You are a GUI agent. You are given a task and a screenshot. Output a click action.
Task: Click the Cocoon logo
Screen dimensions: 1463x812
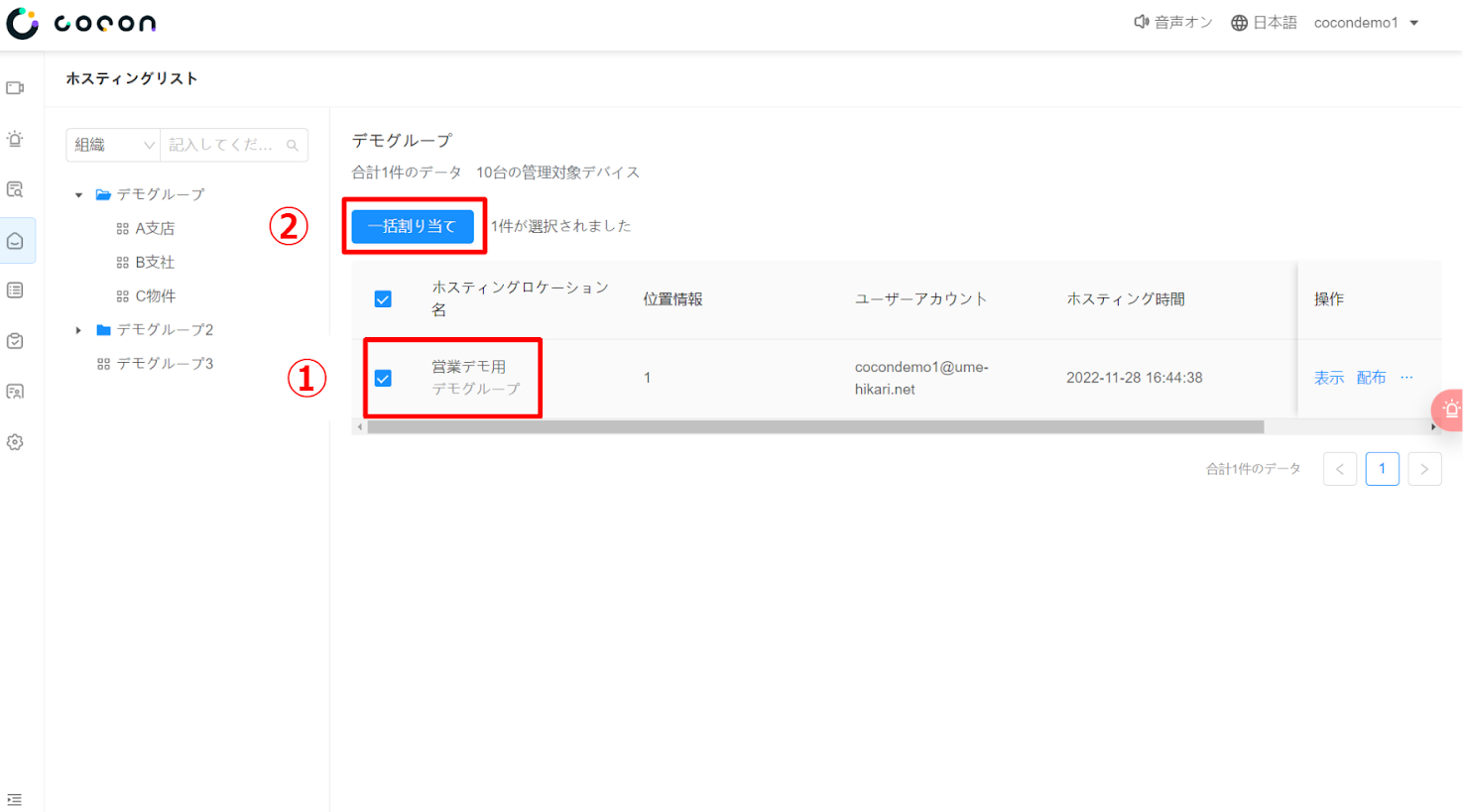click(x=81, y=23)
